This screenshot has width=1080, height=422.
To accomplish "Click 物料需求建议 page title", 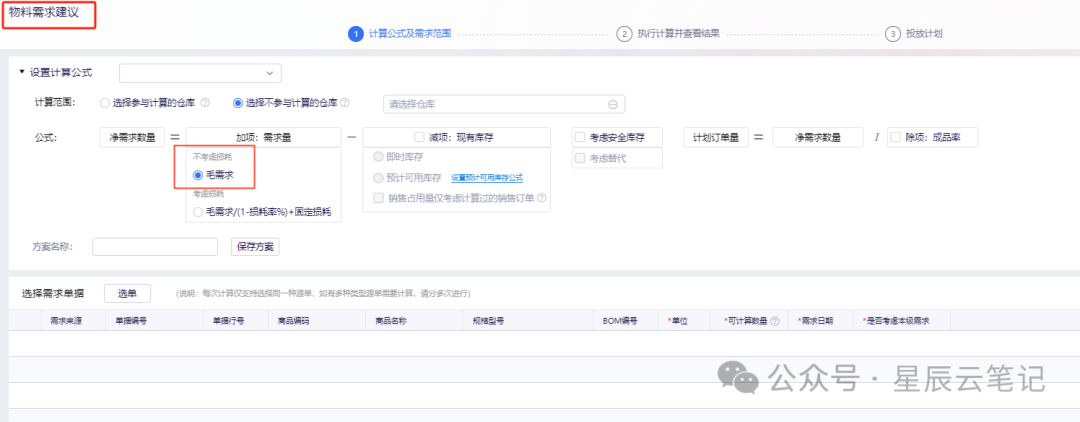I will point(44,13).
